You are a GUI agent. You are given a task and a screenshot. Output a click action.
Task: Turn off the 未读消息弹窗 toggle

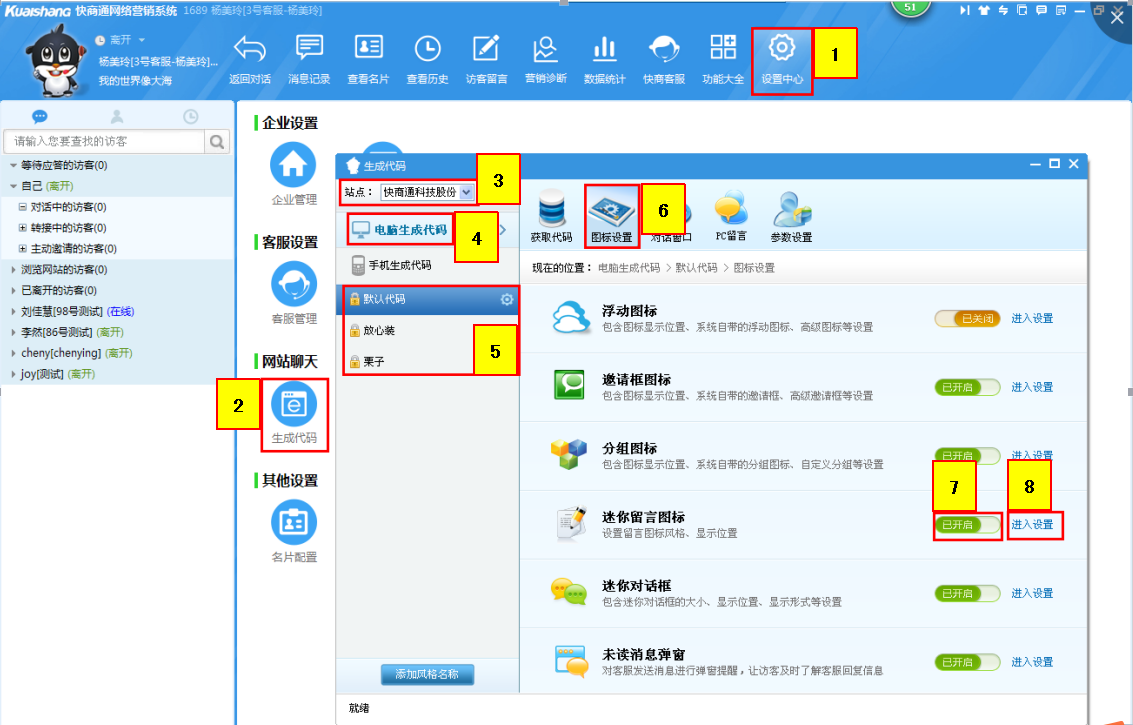click(x=967, y=662)
